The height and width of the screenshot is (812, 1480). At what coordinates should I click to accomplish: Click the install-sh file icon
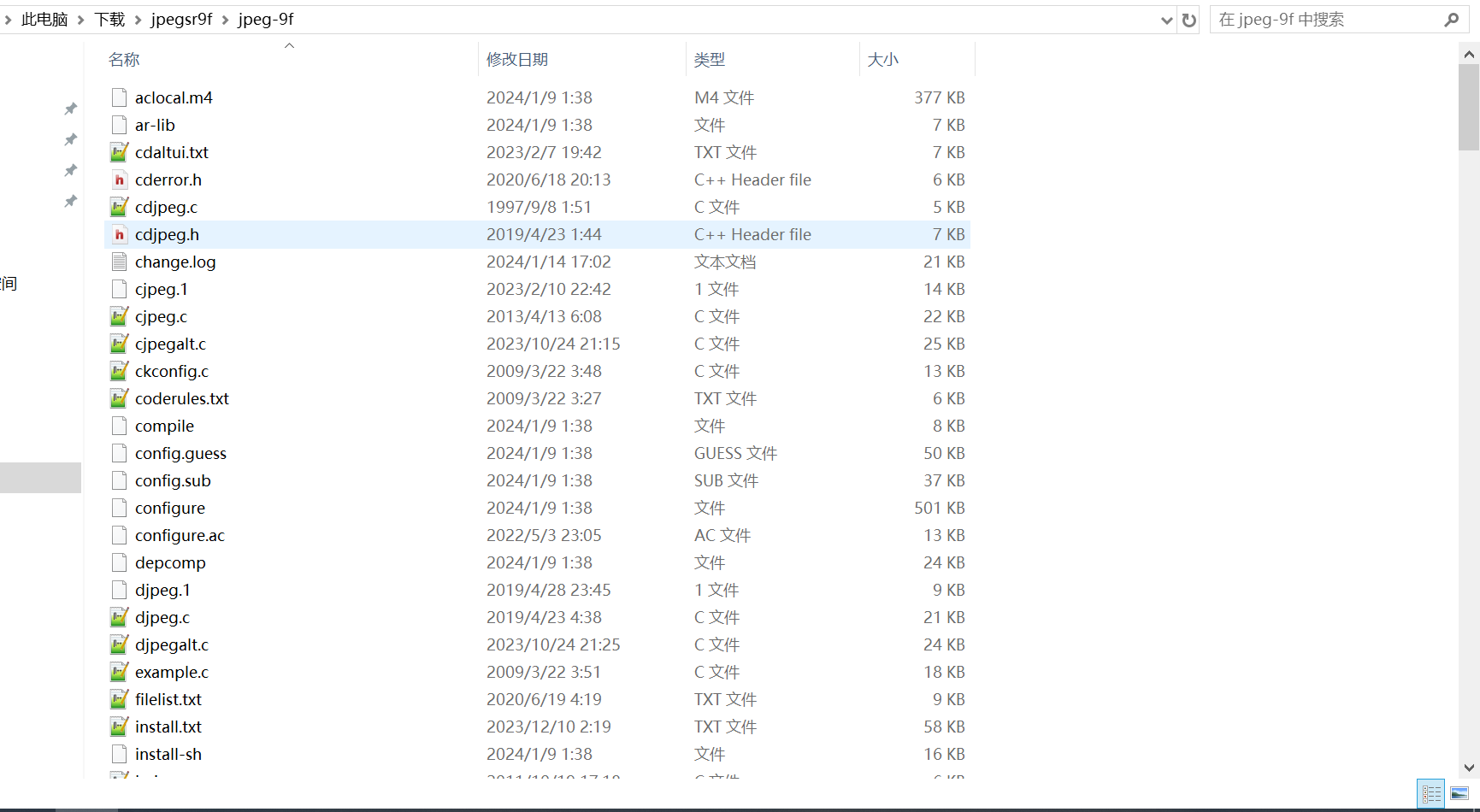(x=120, y=754)
